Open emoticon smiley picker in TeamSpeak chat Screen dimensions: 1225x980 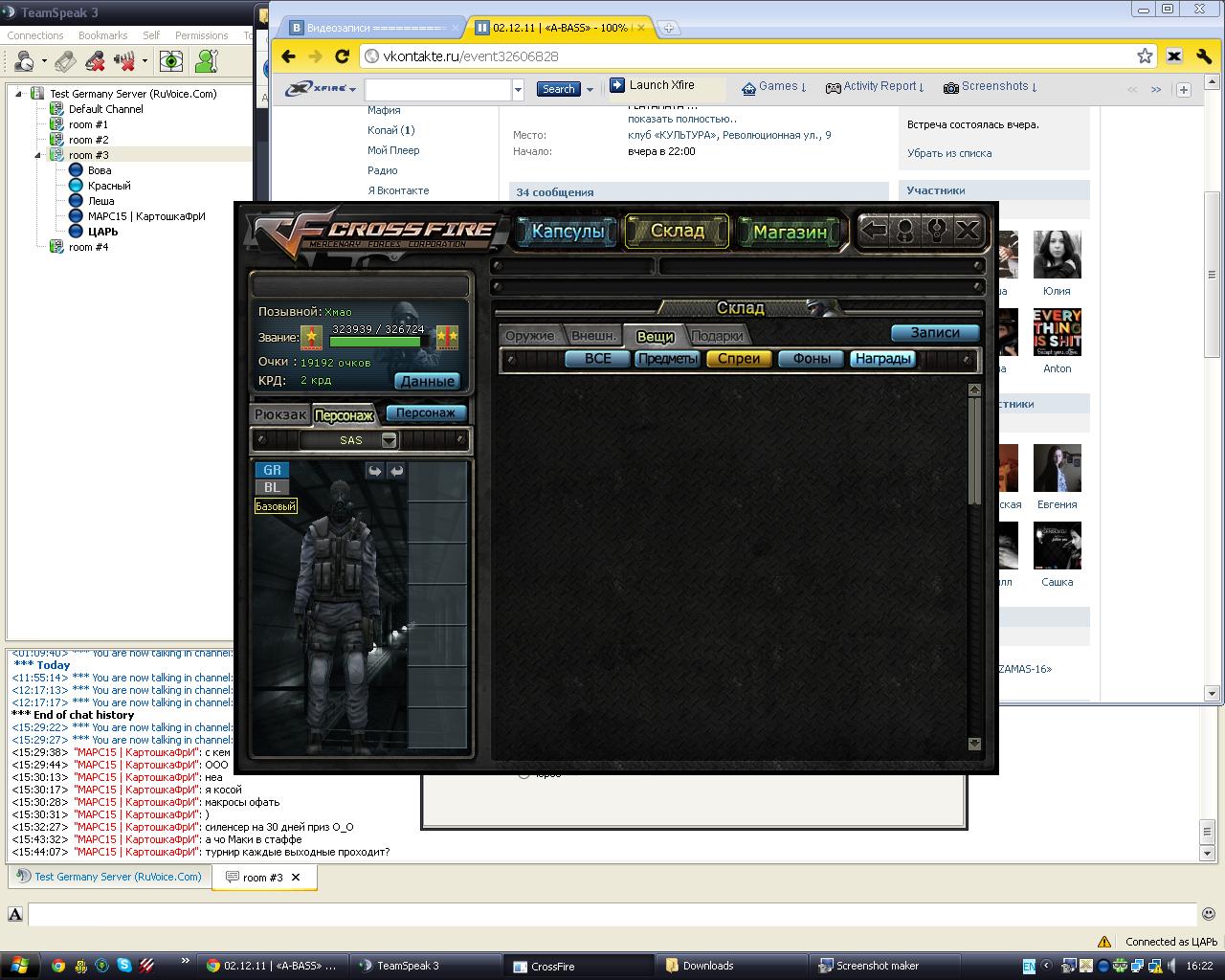1209,914
